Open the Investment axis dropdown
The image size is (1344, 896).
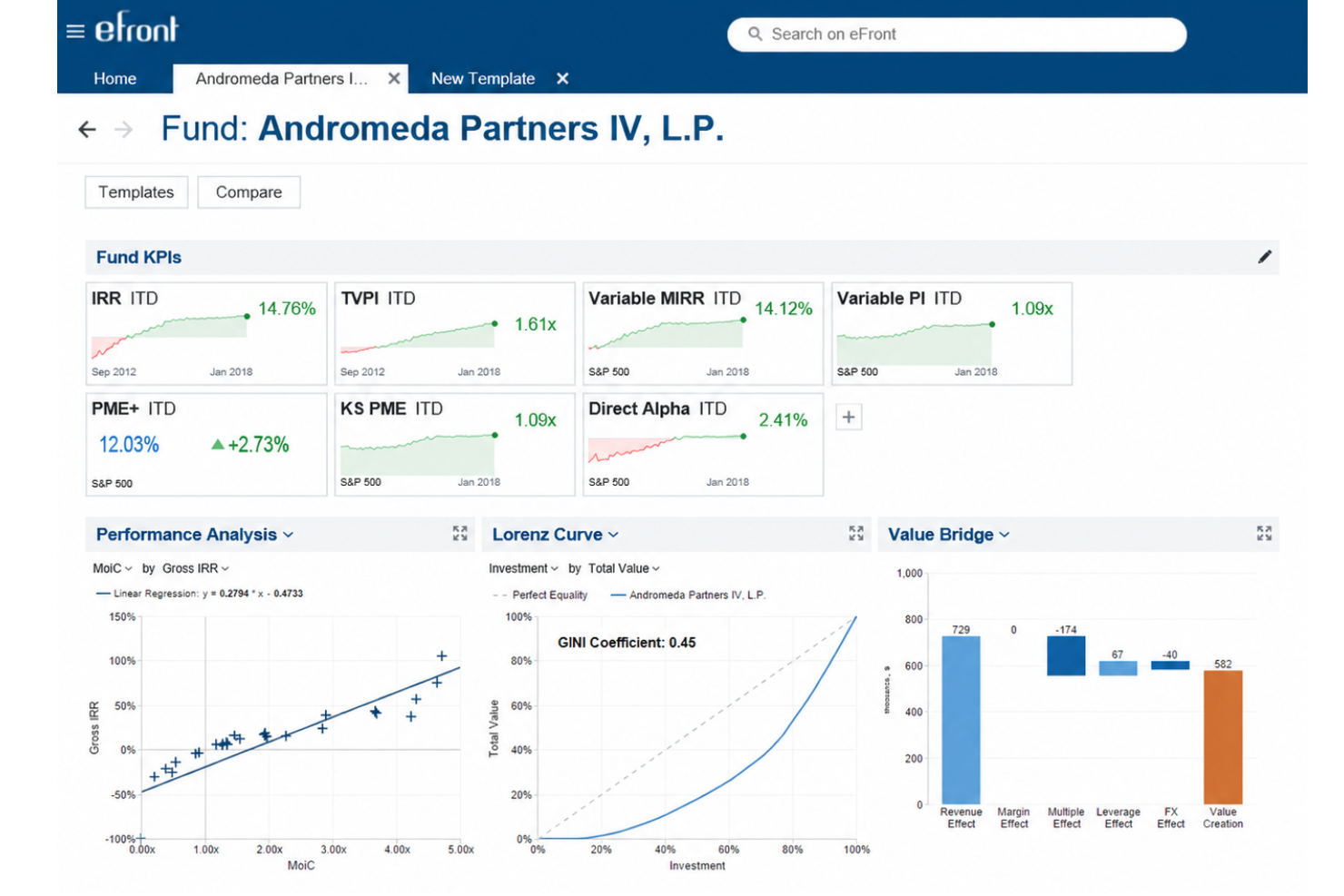coord(524,568)
